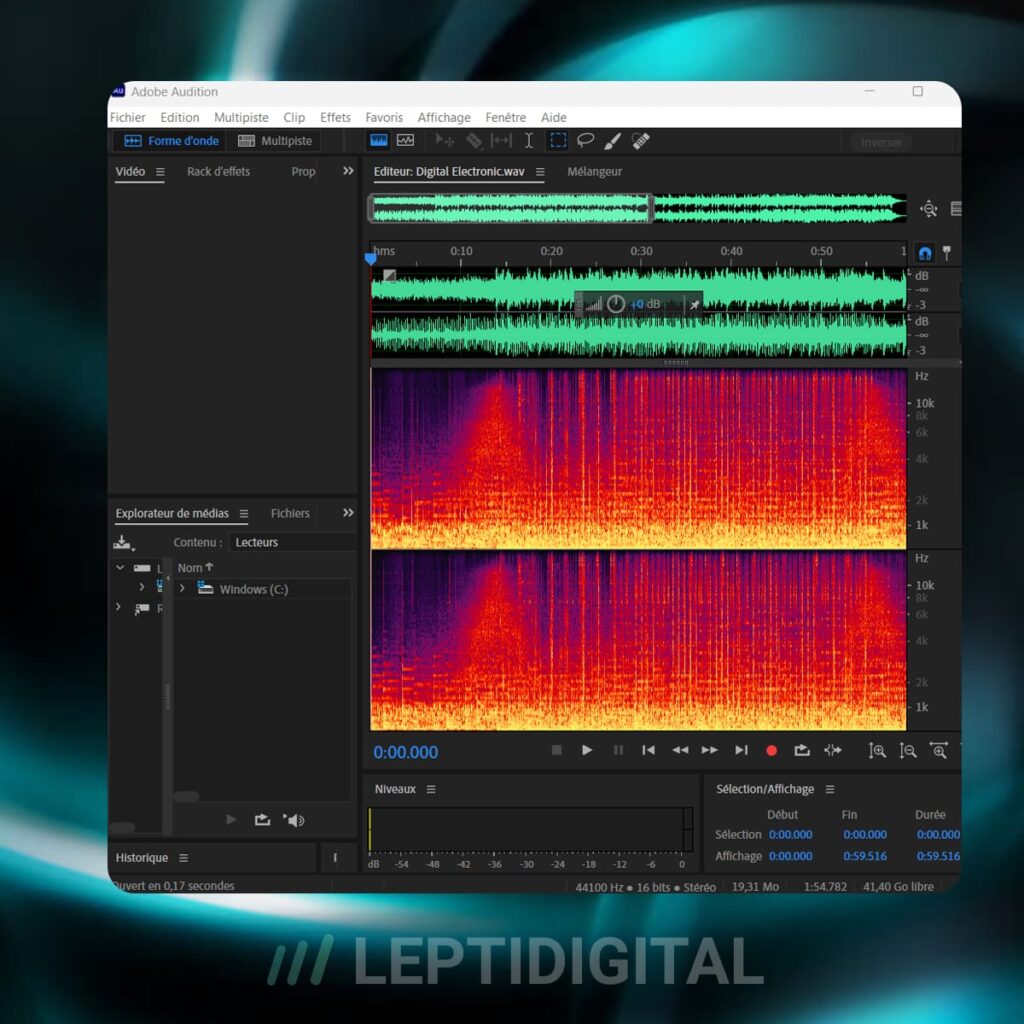Open Sélection/Affichage panel menu

coord(830,790)
